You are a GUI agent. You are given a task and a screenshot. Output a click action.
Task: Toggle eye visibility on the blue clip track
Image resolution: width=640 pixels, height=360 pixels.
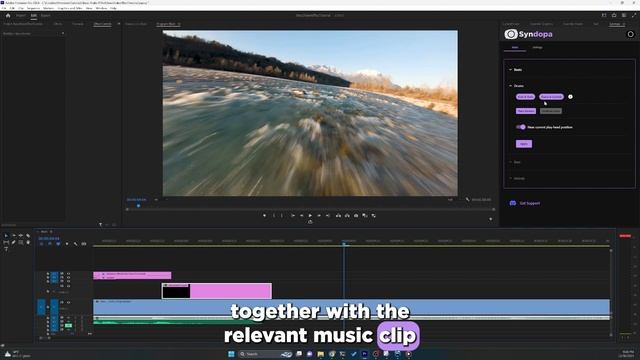click(68, 302)
